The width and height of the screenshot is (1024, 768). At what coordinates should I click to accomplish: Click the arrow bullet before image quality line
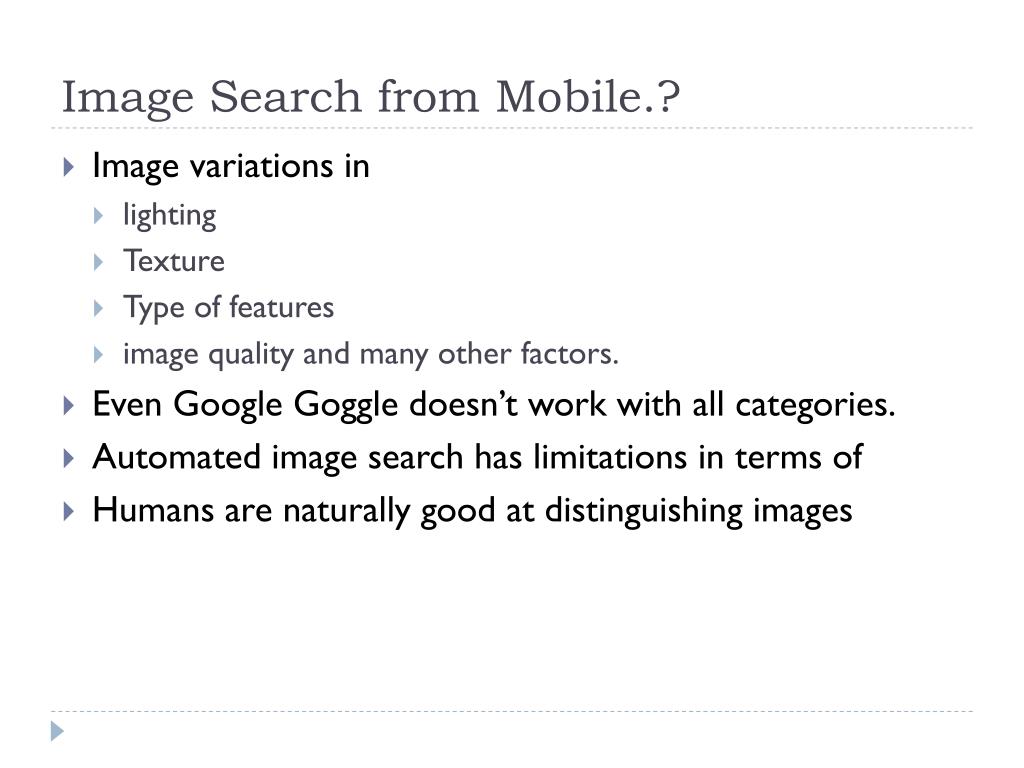[x=99, y=355]
